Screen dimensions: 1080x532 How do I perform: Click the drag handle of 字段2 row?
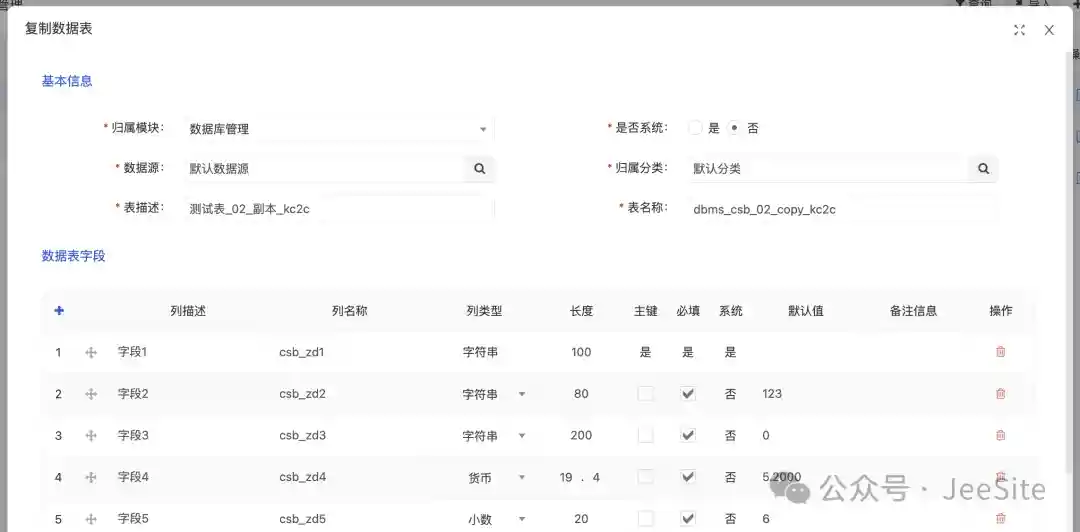point(91,394)
